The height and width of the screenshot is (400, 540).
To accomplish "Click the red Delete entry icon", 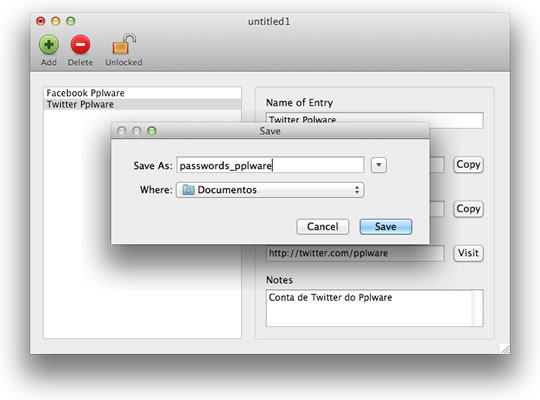I will coord(80,45).
